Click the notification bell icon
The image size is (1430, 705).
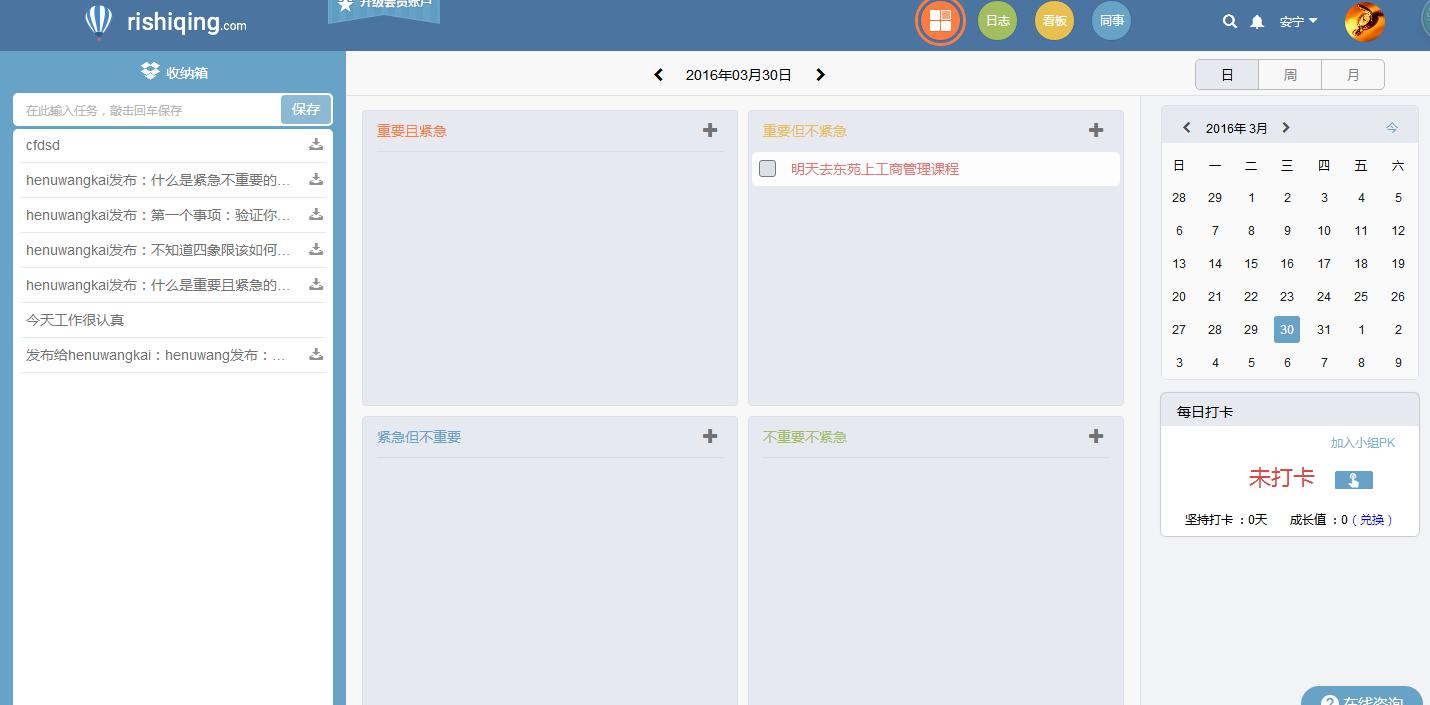pos(1257,20)
